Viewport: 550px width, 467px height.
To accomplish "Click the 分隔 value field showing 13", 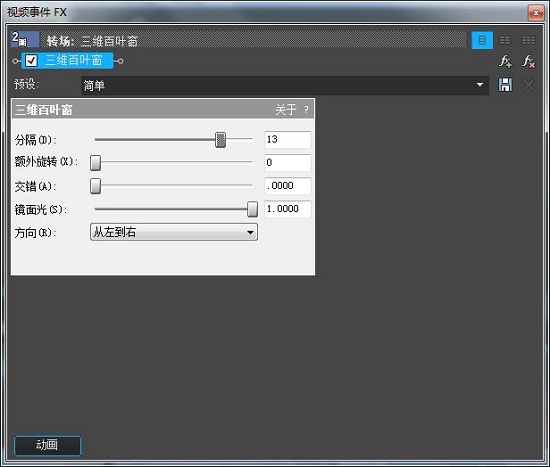I will 288,140.
